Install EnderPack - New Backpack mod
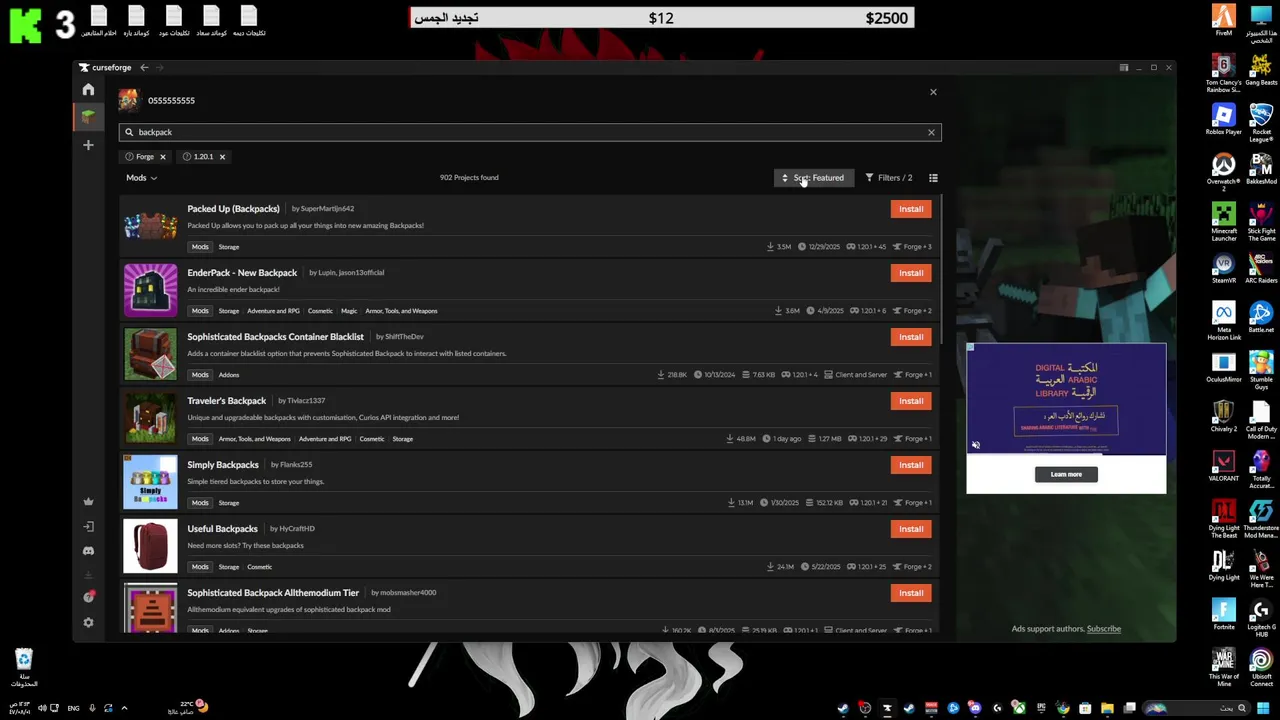Screen dimensions: 1280x720 pyautogui.click(x=910, y=273)
